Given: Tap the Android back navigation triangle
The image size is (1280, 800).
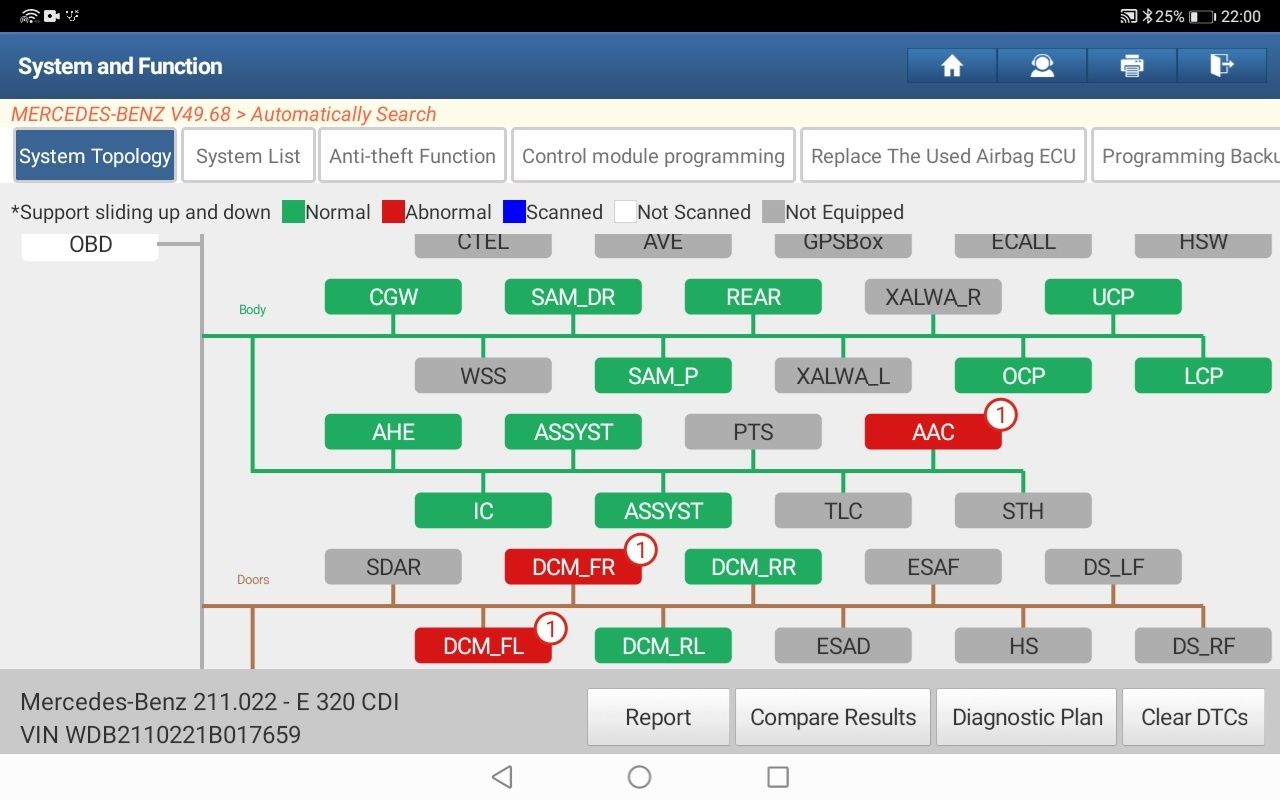Looking at the screenshot, I should click(x=502, y=777).
